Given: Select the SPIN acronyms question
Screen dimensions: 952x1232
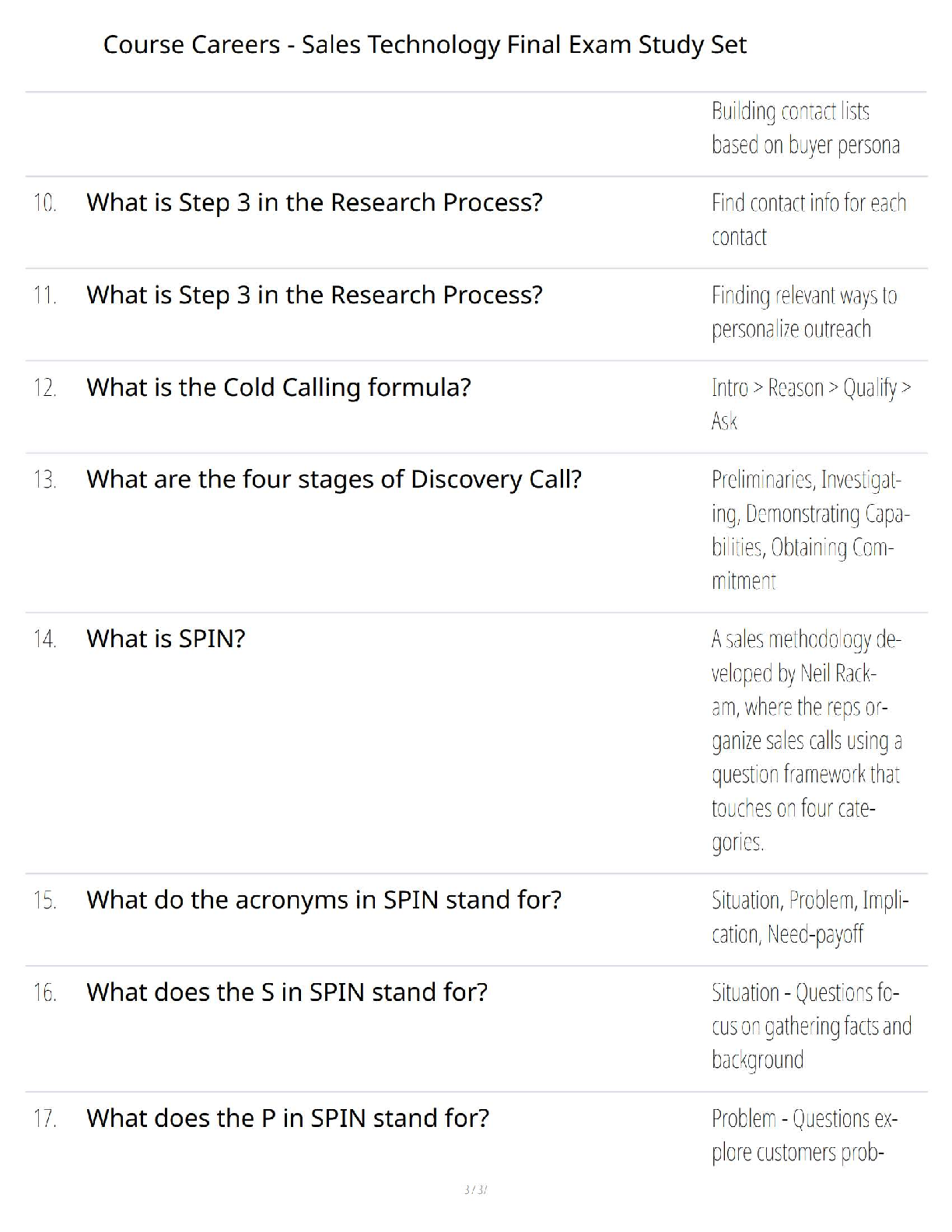Looking at the screenshot, I should click(324, 901).
